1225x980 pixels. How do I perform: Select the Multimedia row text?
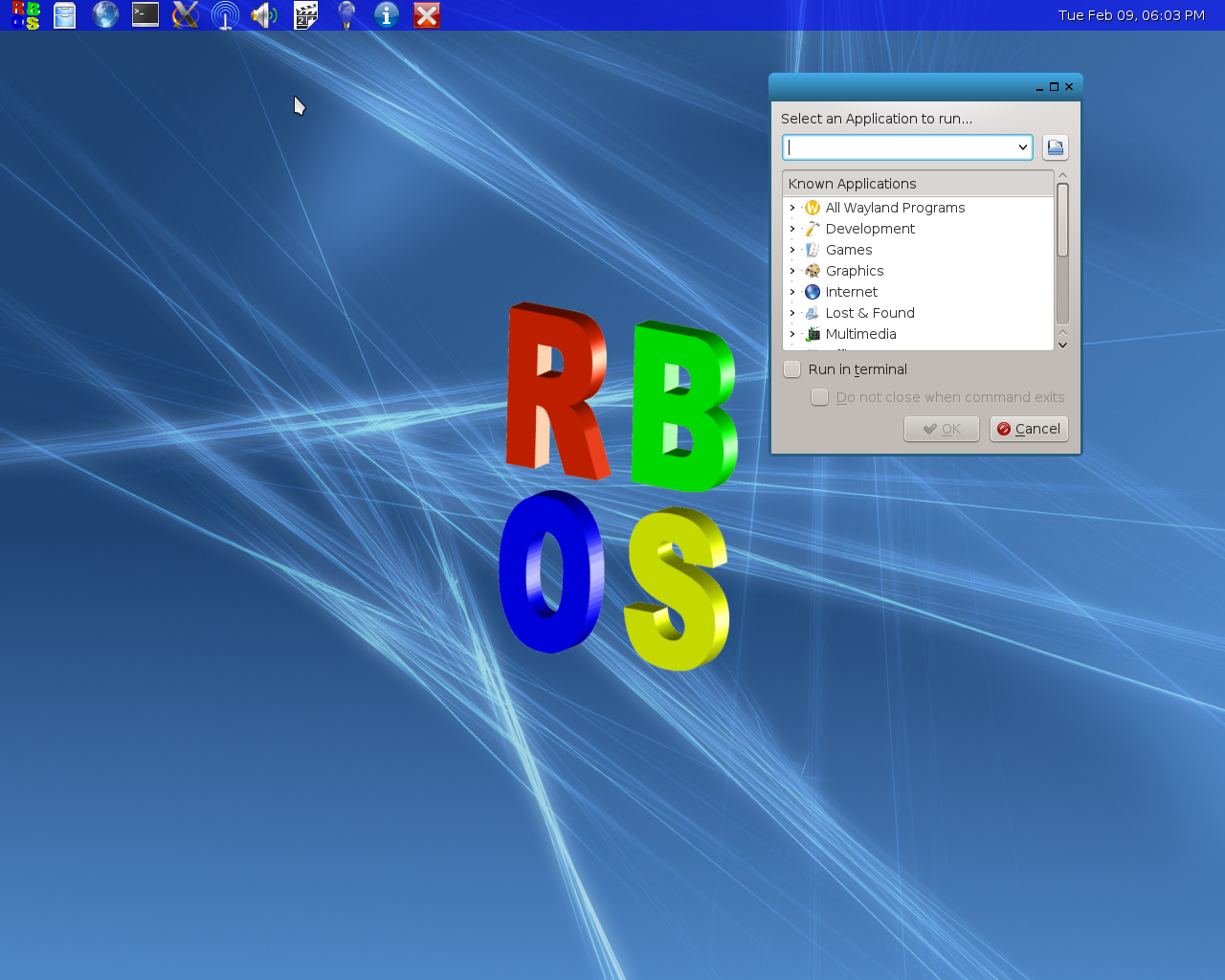click(x=860, y=334)
